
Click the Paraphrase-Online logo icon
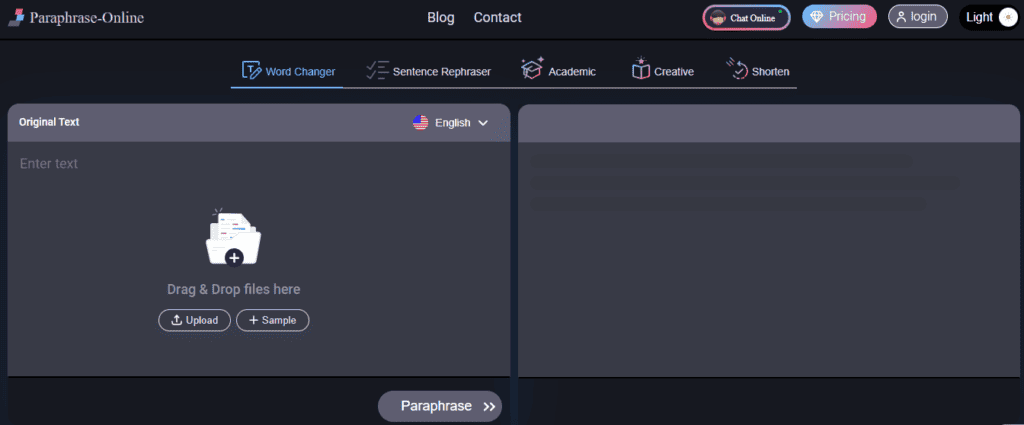click(15, 17)
